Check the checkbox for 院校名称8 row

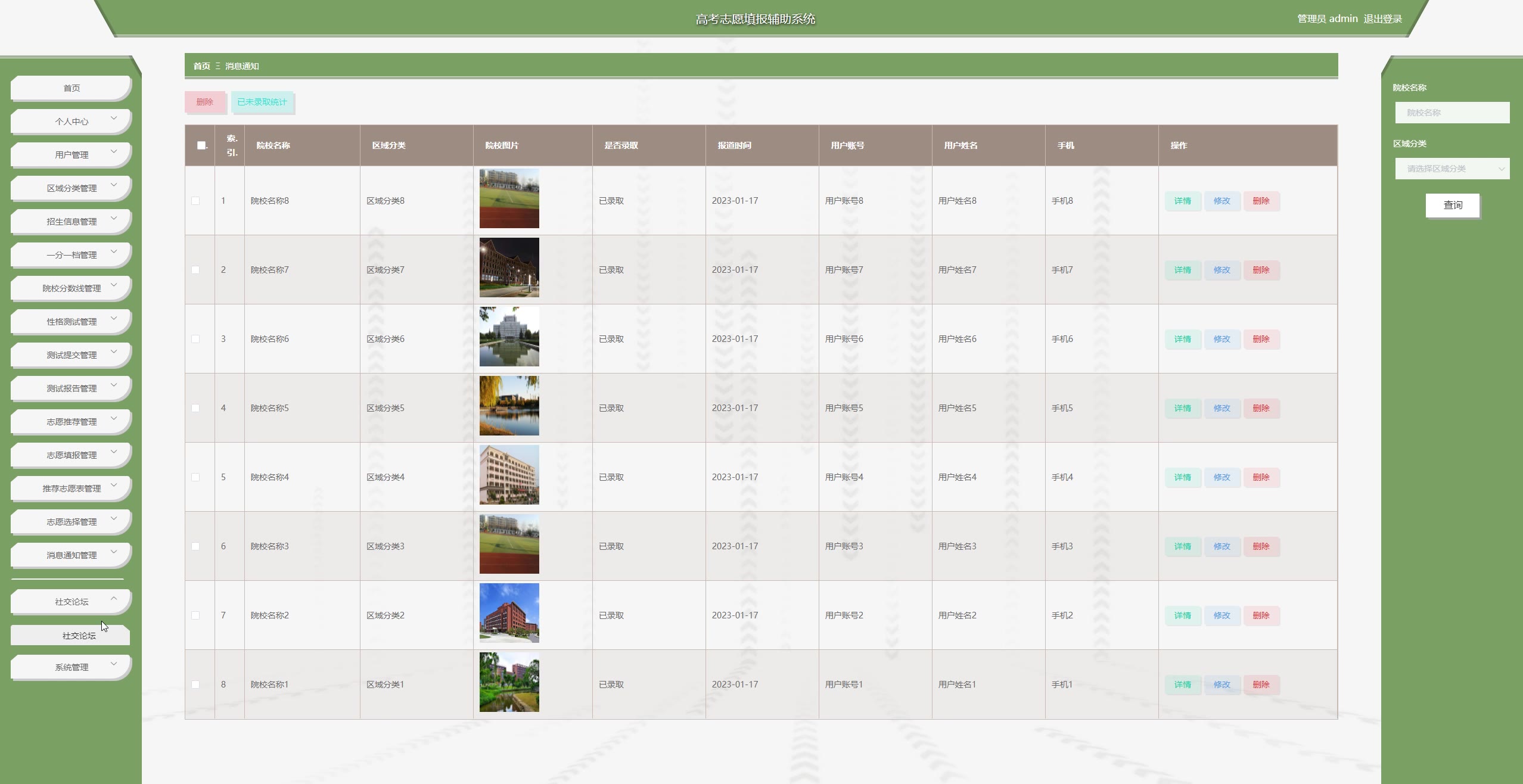pos(195,201)
